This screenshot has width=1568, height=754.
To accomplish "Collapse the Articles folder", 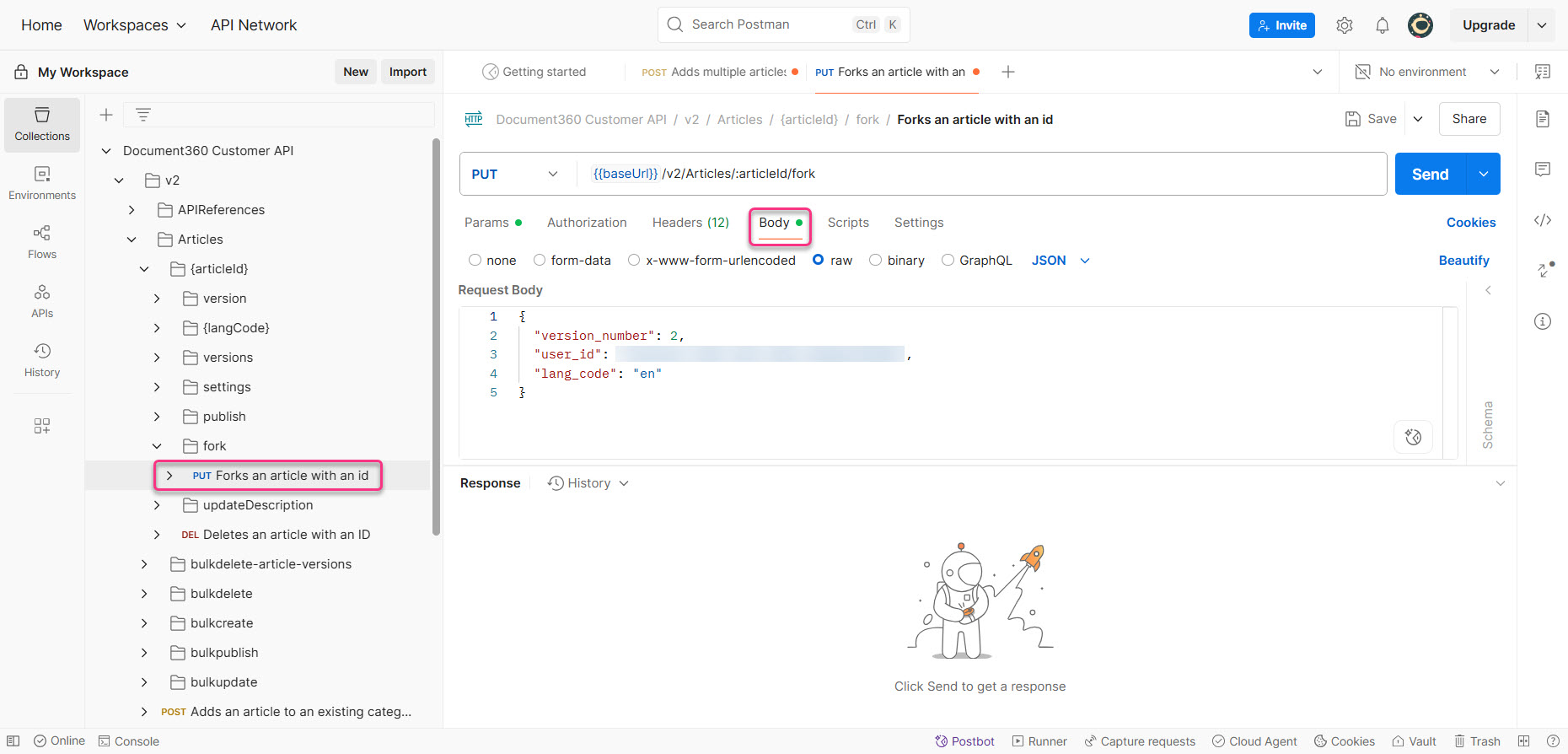I will (x=132, y=240).
